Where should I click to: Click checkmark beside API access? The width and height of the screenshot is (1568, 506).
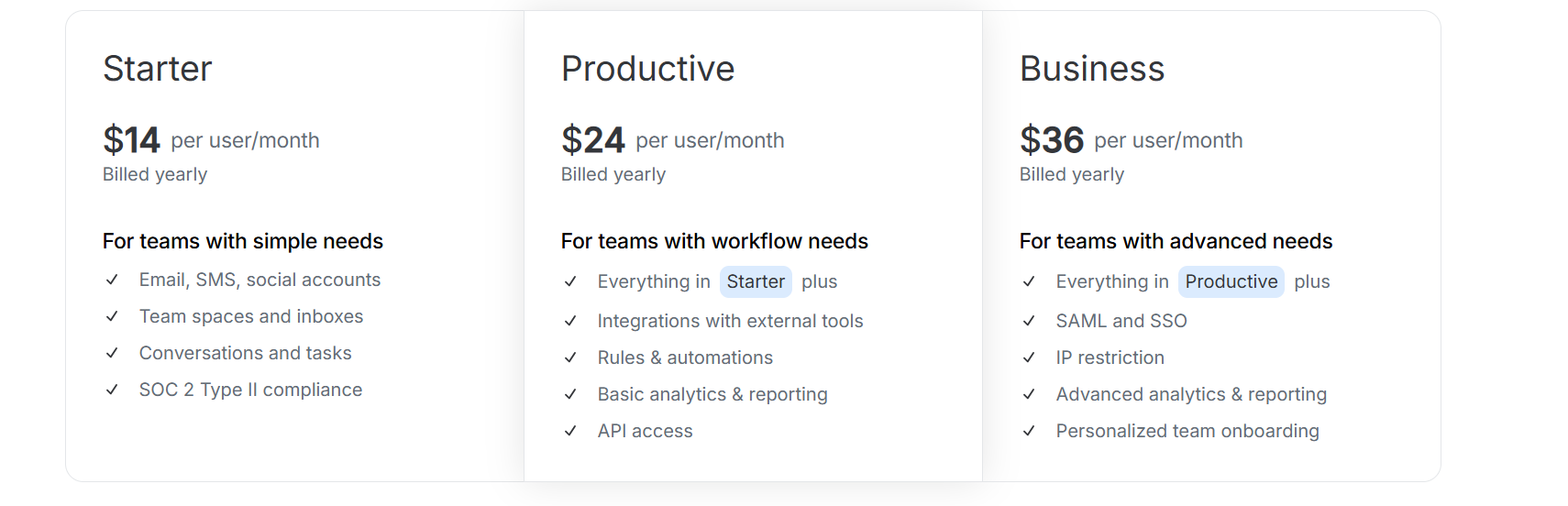[570, 431]
